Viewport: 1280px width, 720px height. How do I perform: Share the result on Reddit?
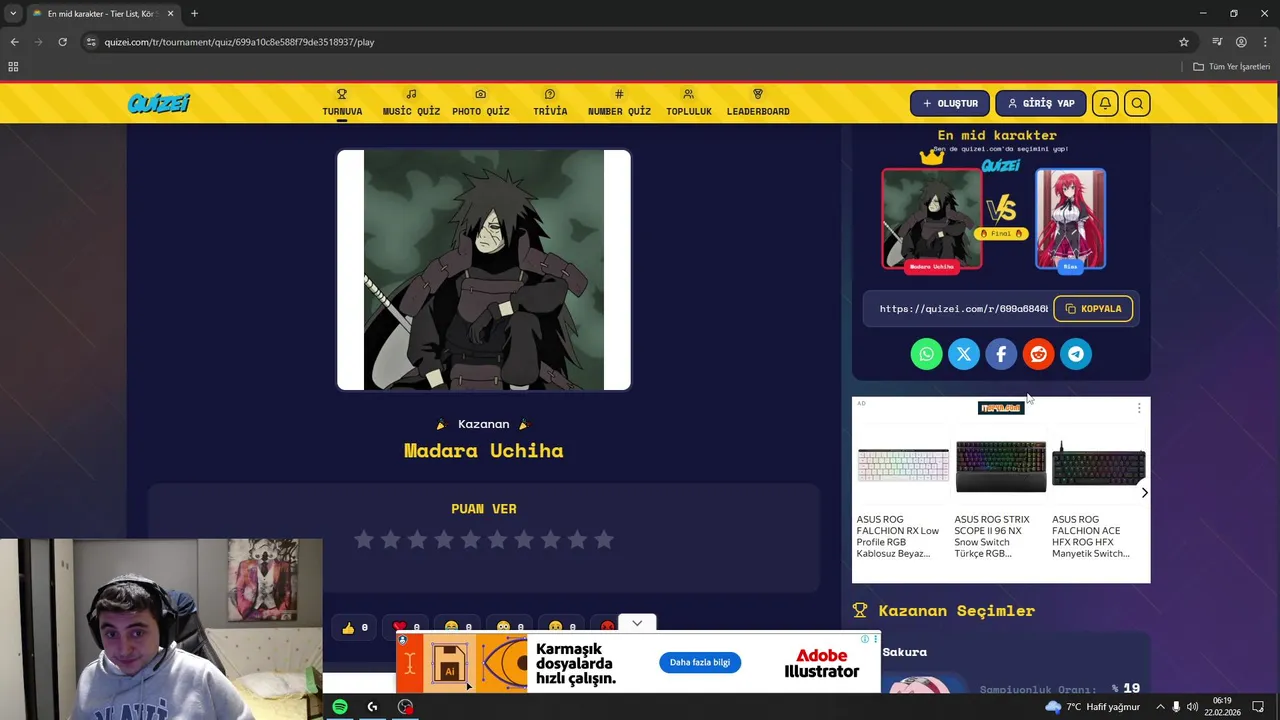1038,354
